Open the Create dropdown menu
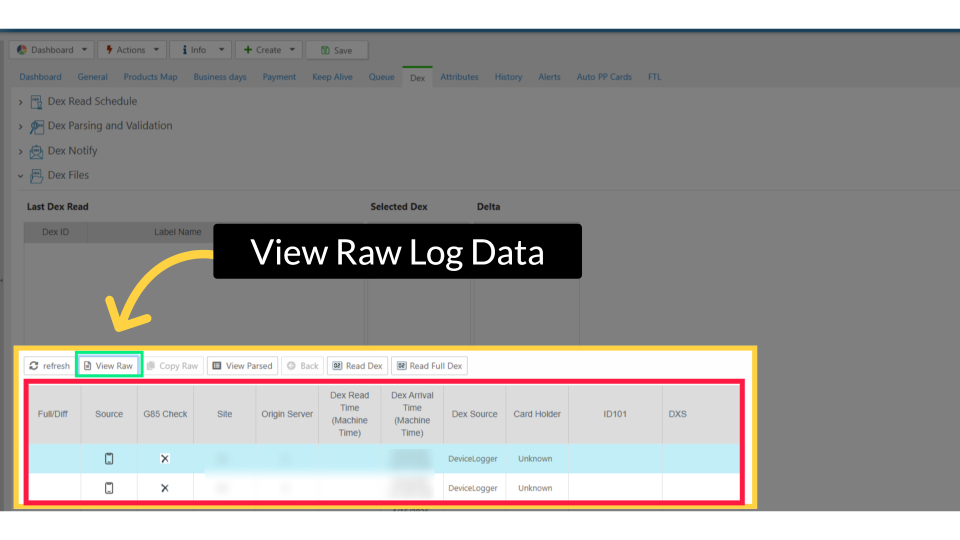 [268, 50]
